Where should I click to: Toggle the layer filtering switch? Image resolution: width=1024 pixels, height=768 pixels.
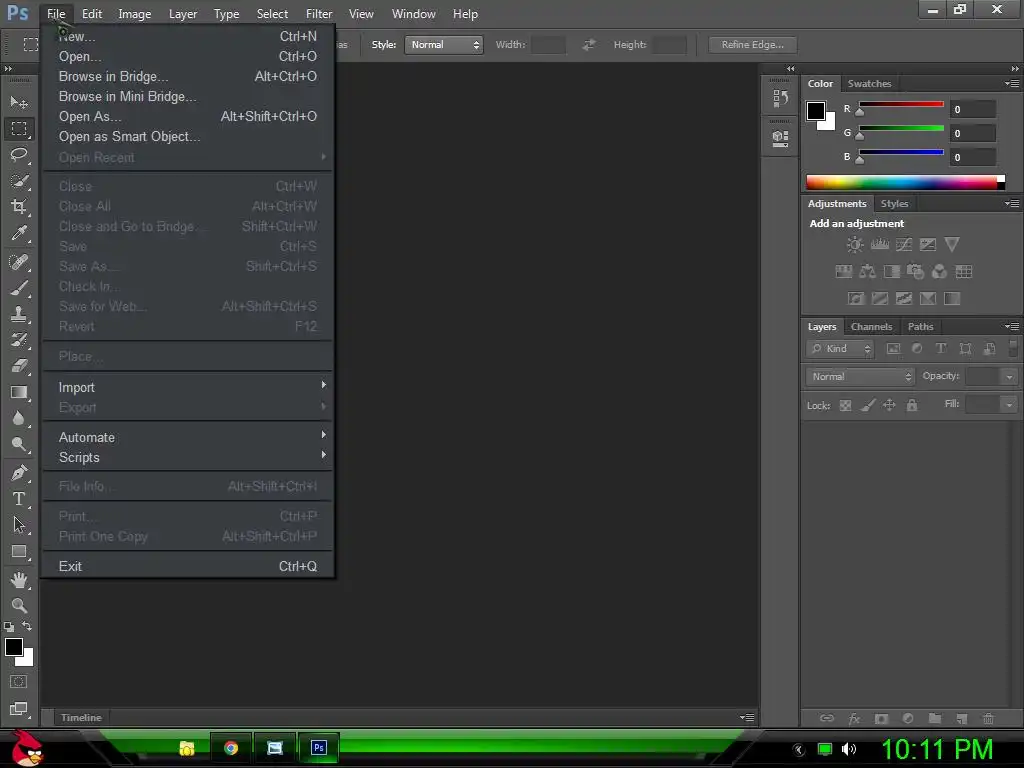[x=1013, y=347]
